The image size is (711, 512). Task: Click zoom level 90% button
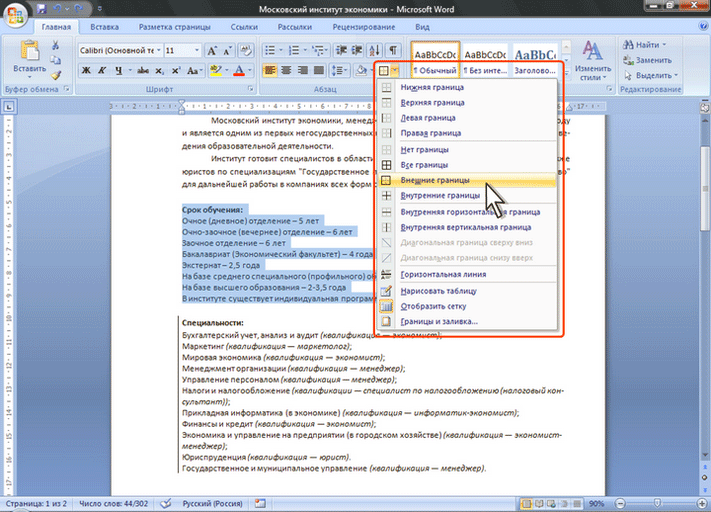coord(596,503)
